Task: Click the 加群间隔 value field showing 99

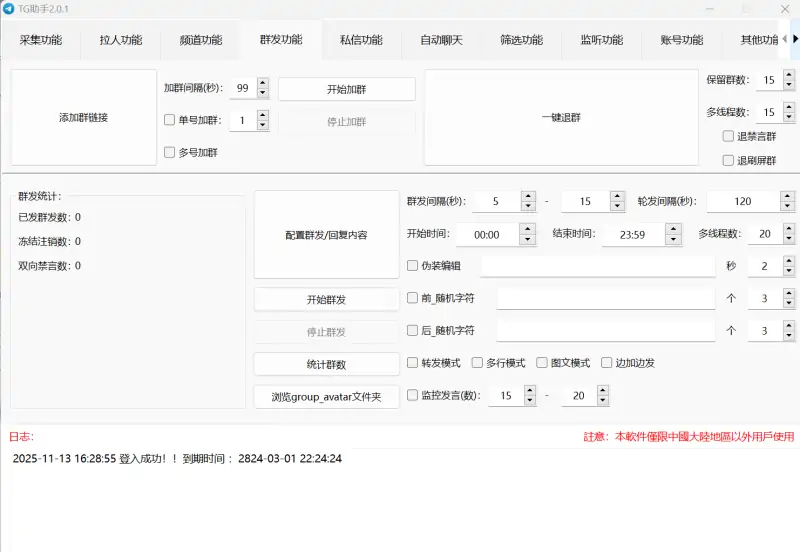Action: (243, 88)
